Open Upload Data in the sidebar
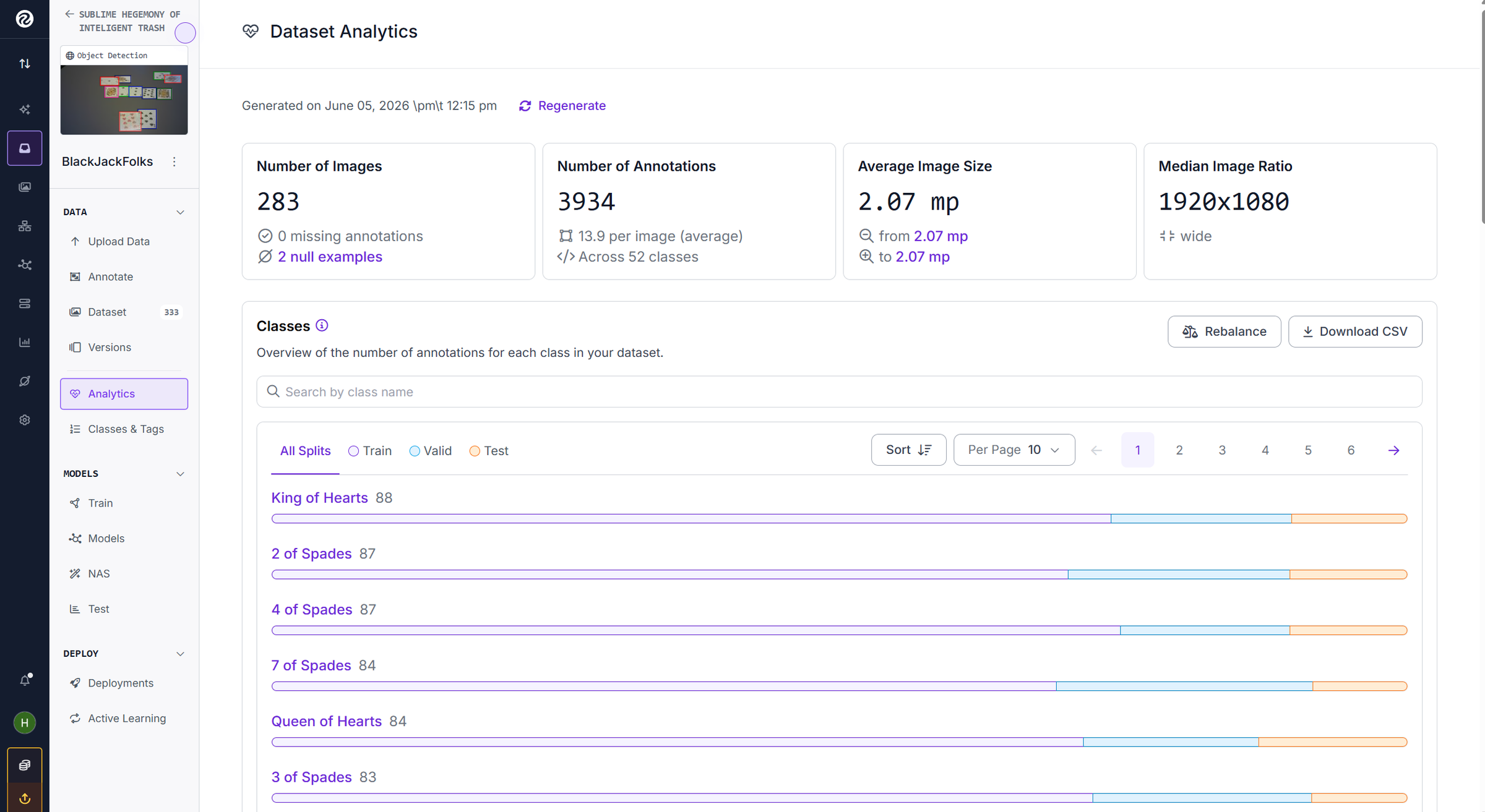The height and width of the screenshot is (812, 1485). click(x=124, y=242)
